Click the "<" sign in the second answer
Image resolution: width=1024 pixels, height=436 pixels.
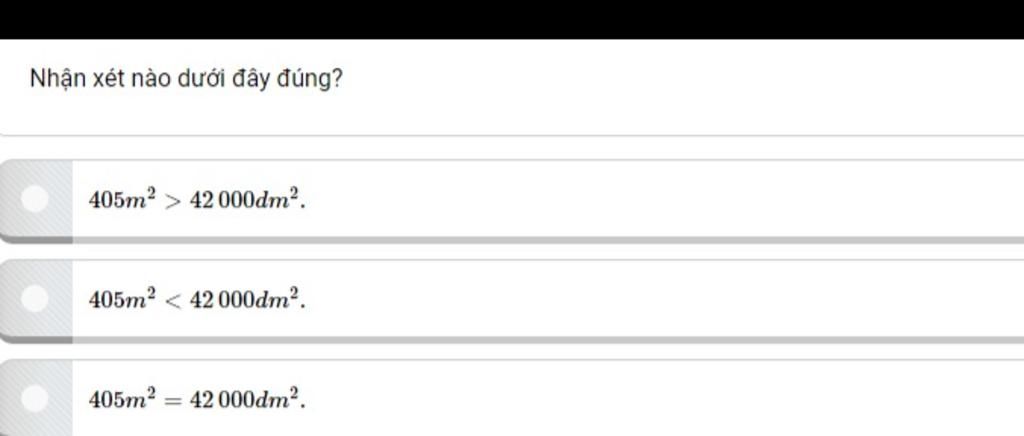(x=172, y=299)
